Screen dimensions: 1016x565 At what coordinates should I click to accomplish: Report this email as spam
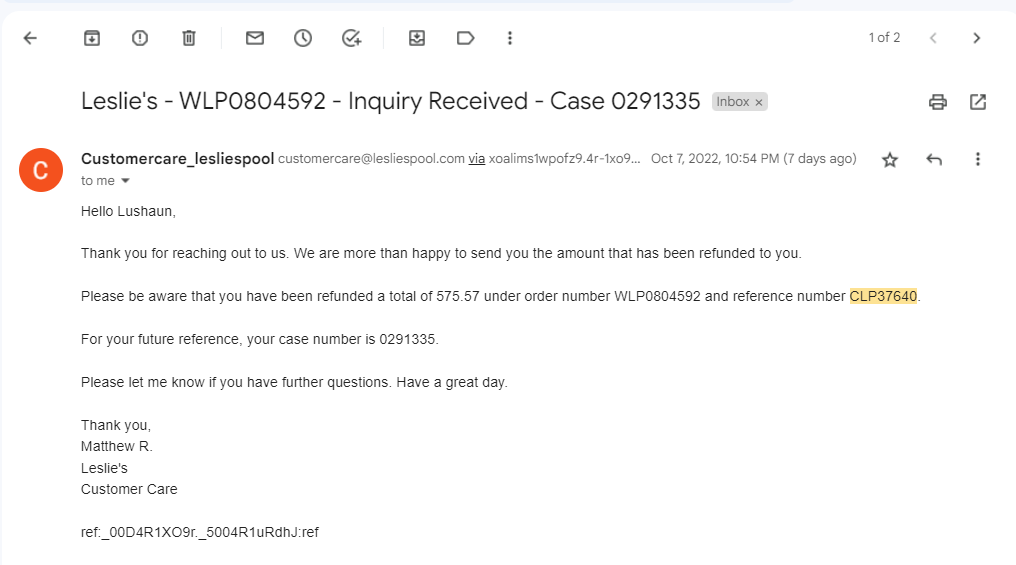[140, 38]
